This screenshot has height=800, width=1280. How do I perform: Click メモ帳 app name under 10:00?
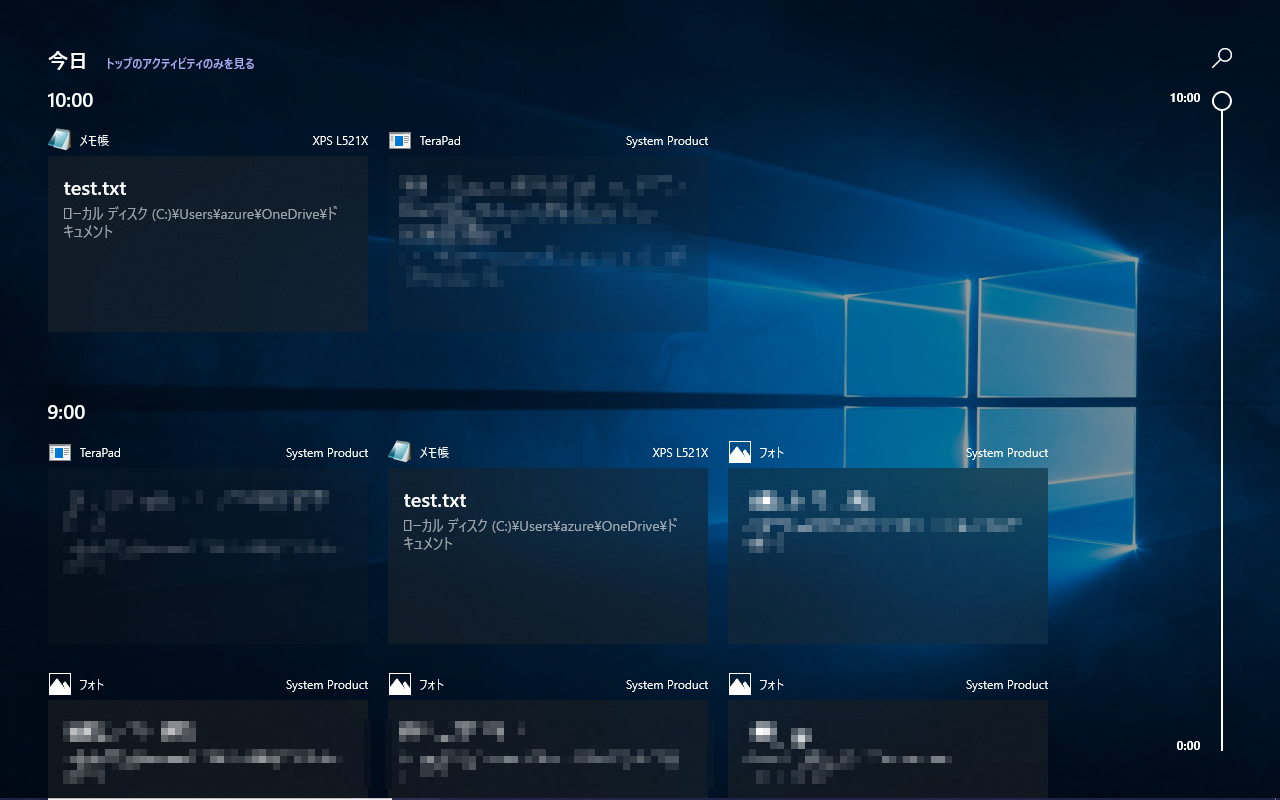click(94, 141)
